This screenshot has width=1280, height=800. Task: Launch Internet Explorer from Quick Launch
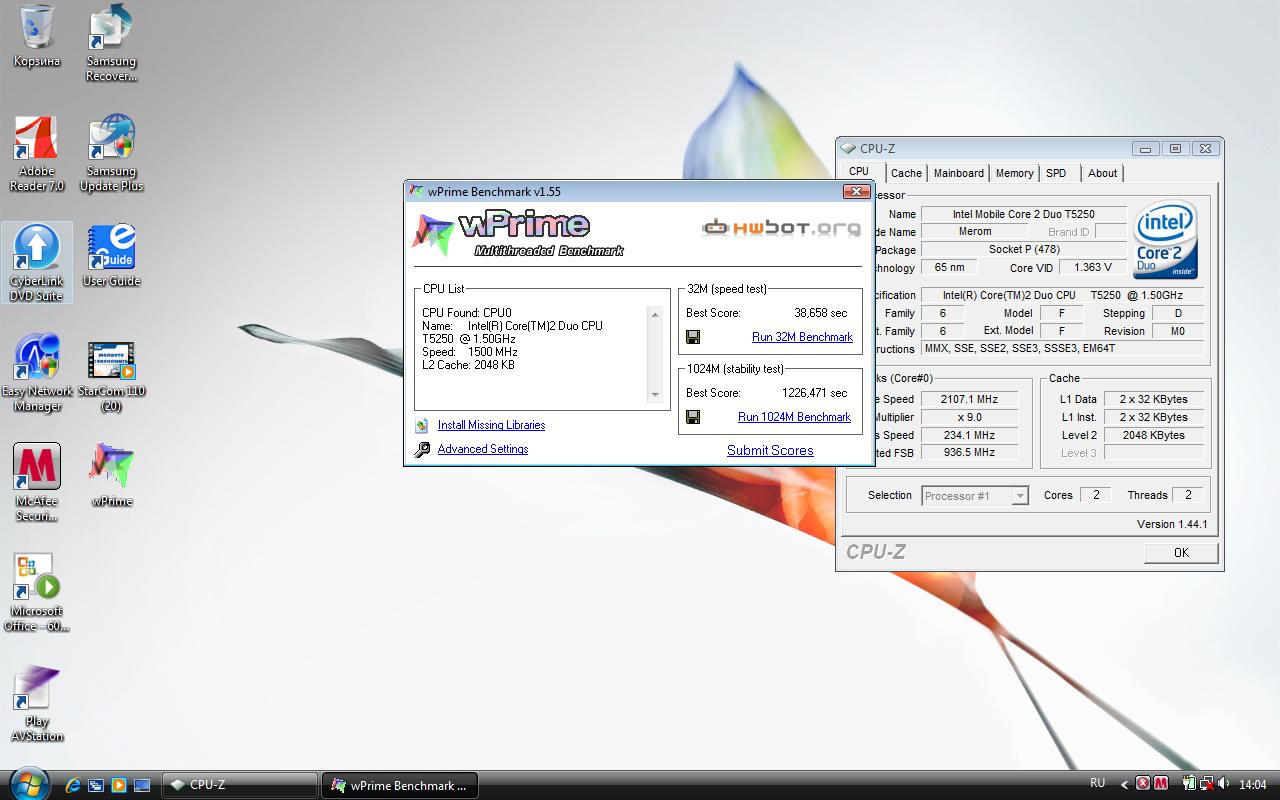pos(73,785)
